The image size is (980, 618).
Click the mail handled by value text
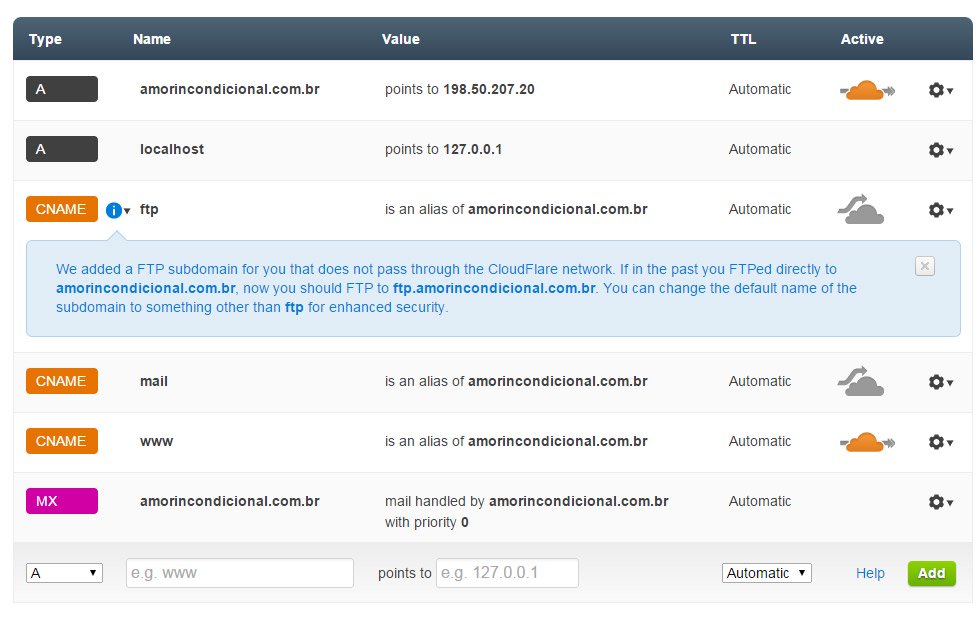[527, 501]
